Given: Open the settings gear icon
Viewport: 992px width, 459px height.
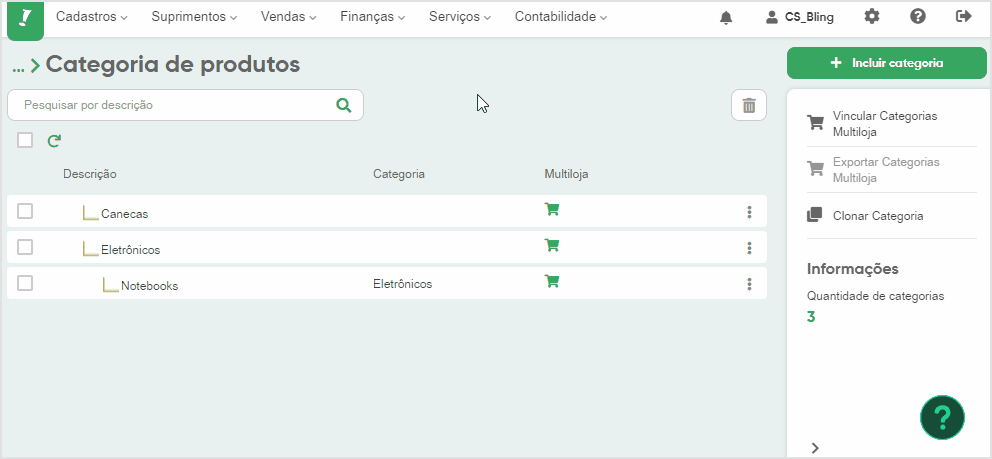Looking at the screenshot, I should 872,17.
